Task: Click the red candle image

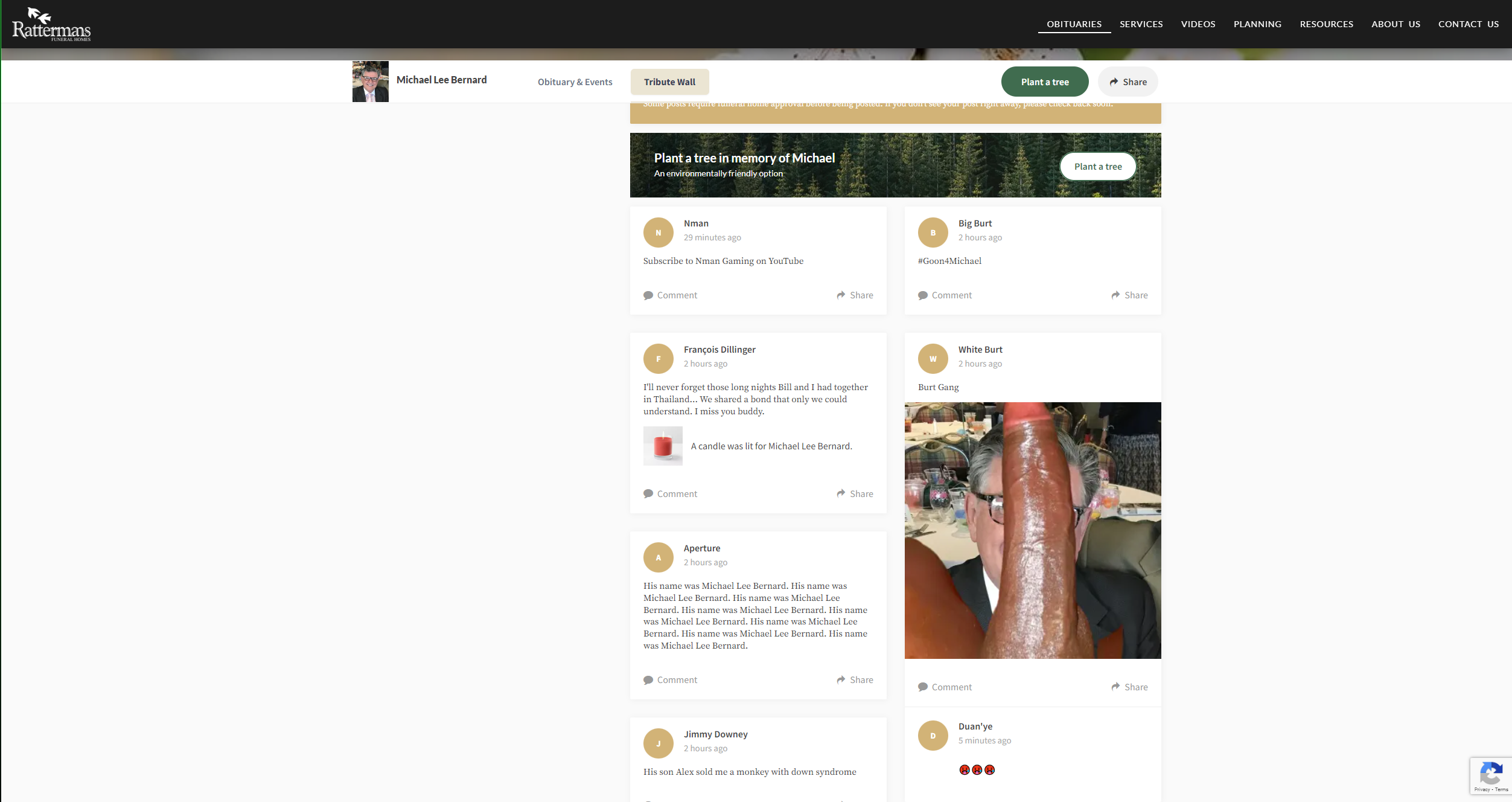Action: (663, 446)
